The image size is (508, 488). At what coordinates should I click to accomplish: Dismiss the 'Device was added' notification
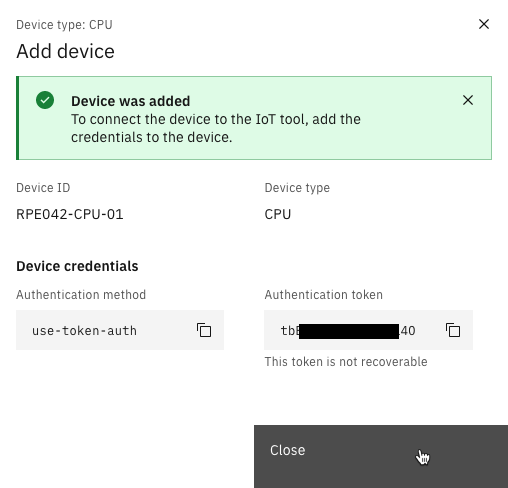(x=468, y=100)
